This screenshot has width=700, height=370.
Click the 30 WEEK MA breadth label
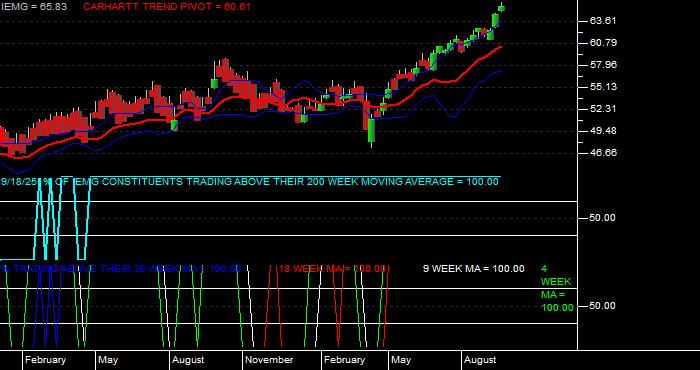pos(121,269)
